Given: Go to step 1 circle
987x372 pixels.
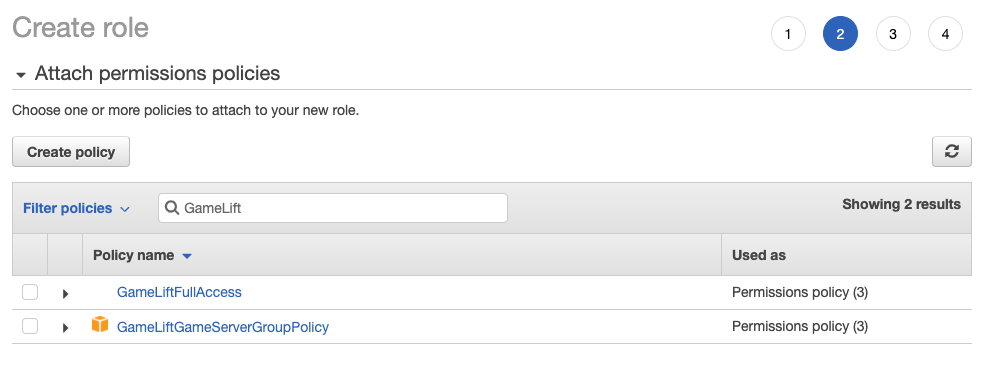Looking at the screenshot, I should (787, 34).
